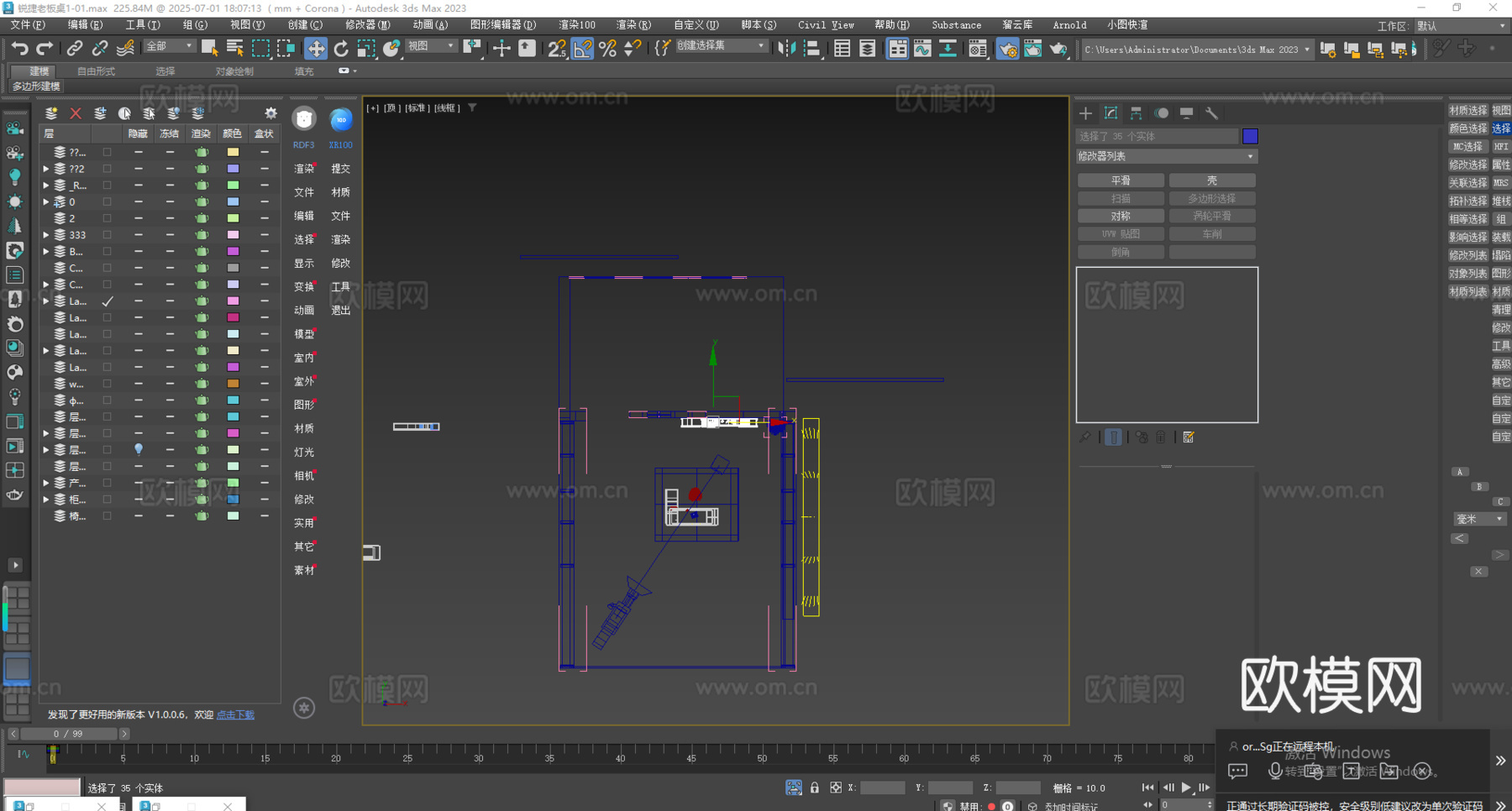Click the Undo arrow in the main toolbar
The width and height of the screenshot is (1512, 811).
[19, 49]
